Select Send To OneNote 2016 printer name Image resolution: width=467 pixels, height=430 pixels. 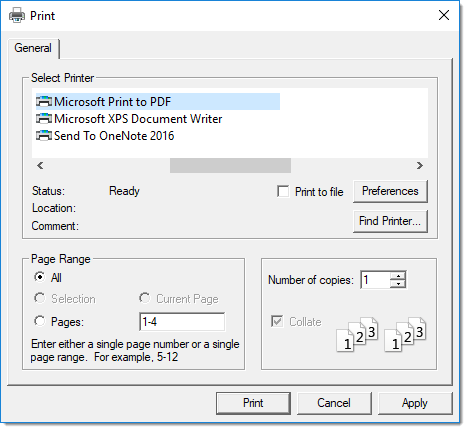click(x=114, y=136)
